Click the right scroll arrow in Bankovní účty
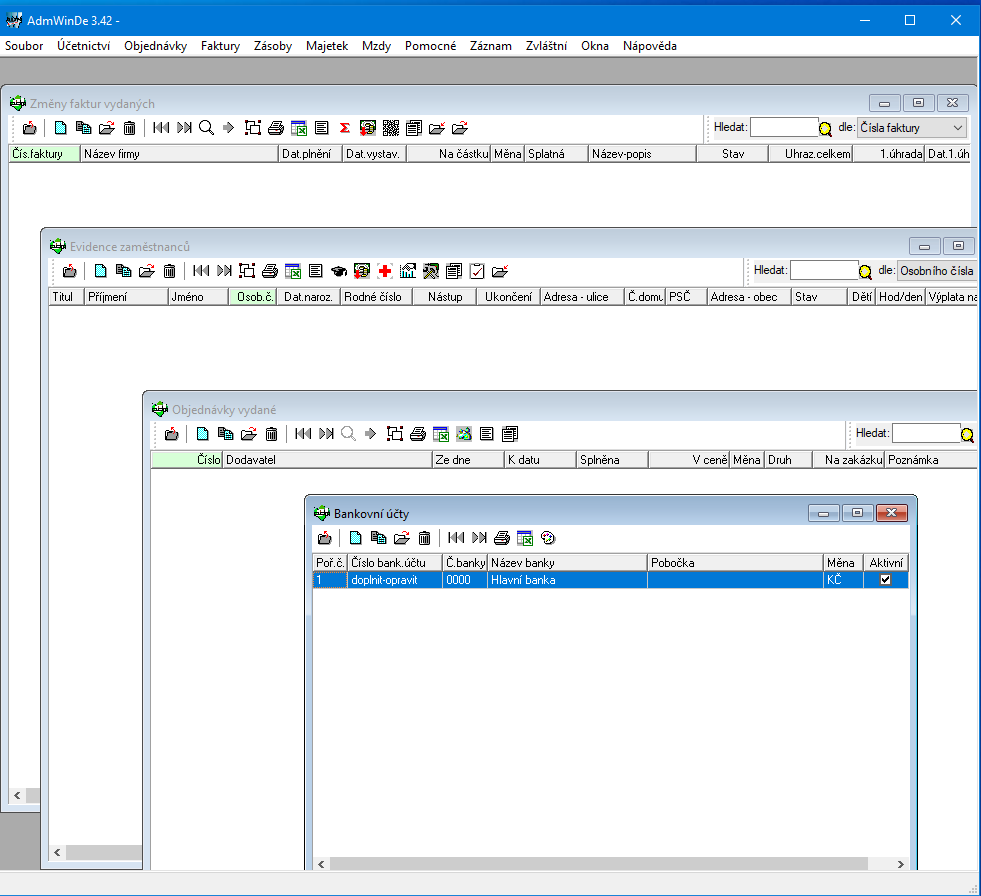Screen dimensions: 981x896 coord(900,864)
